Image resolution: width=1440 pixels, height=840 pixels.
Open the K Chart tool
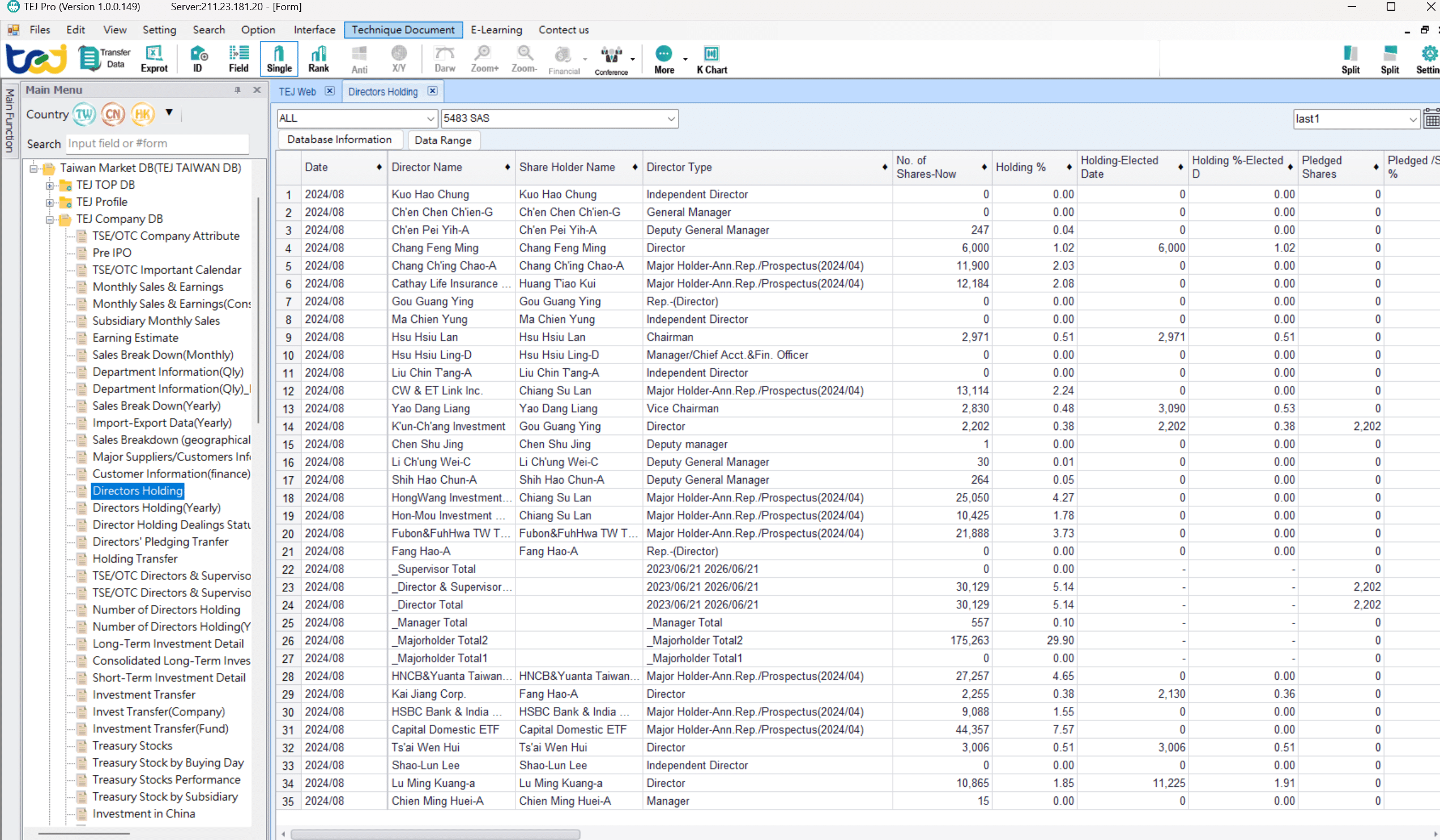711,58
